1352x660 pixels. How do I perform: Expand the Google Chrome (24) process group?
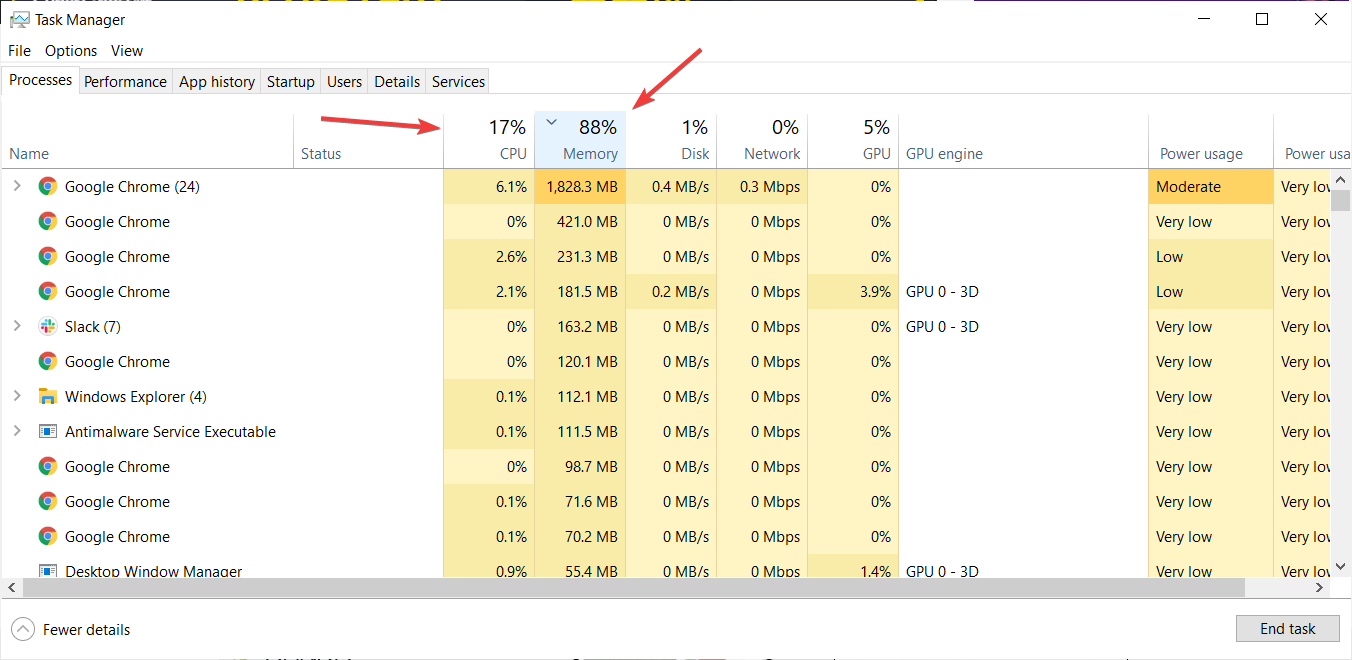[x=16, y=186]
